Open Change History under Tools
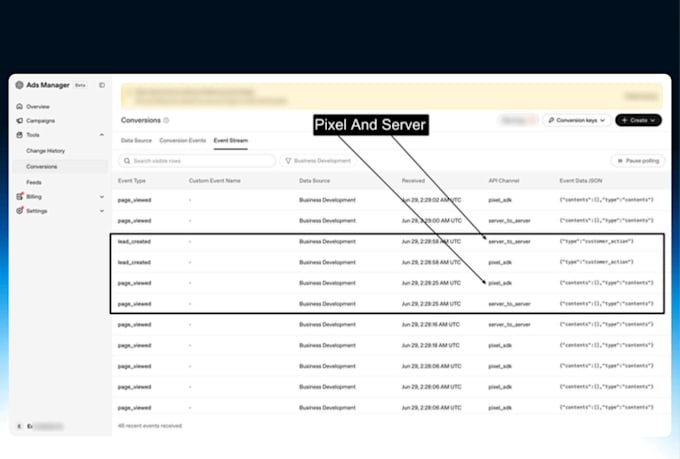Screen dimensions: 680x459 pyautogui.click(x=46, y=151)
